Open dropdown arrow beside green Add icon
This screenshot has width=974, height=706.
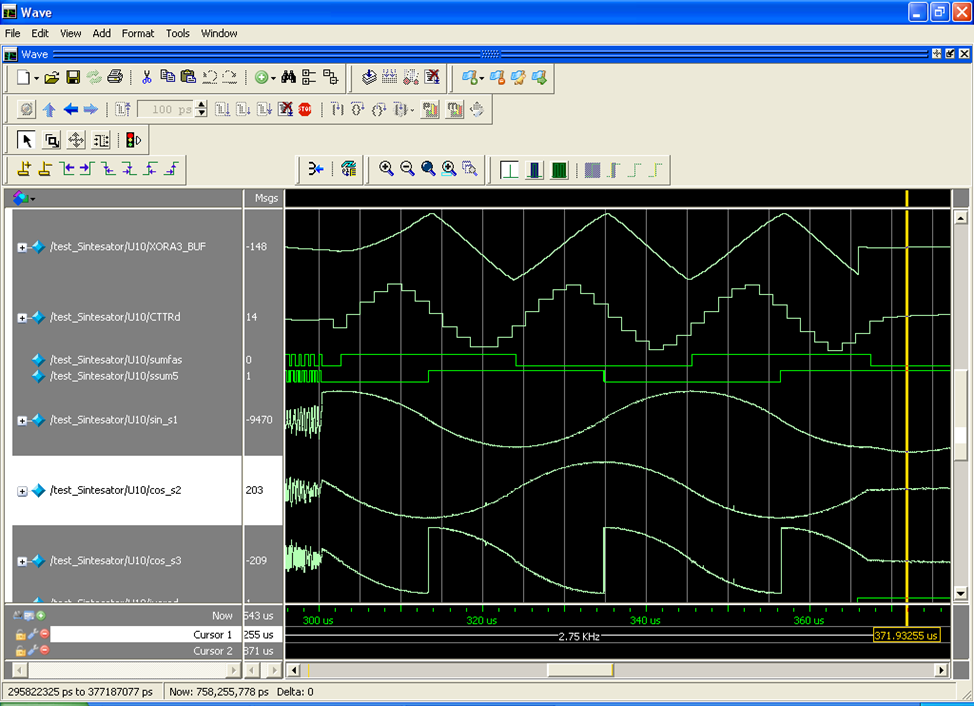pyautogui.click(x=273, y=78)
